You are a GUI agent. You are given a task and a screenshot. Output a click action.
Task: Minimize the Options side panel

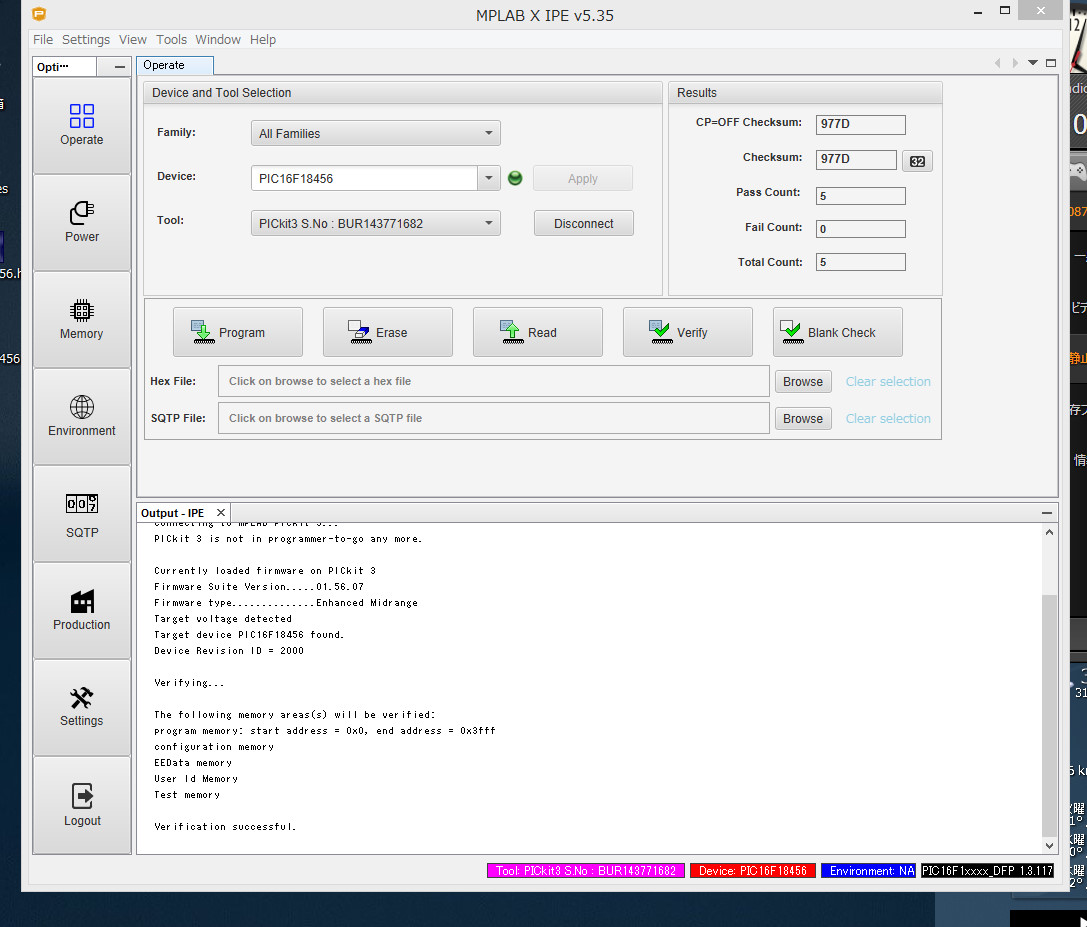click(120, 67)
